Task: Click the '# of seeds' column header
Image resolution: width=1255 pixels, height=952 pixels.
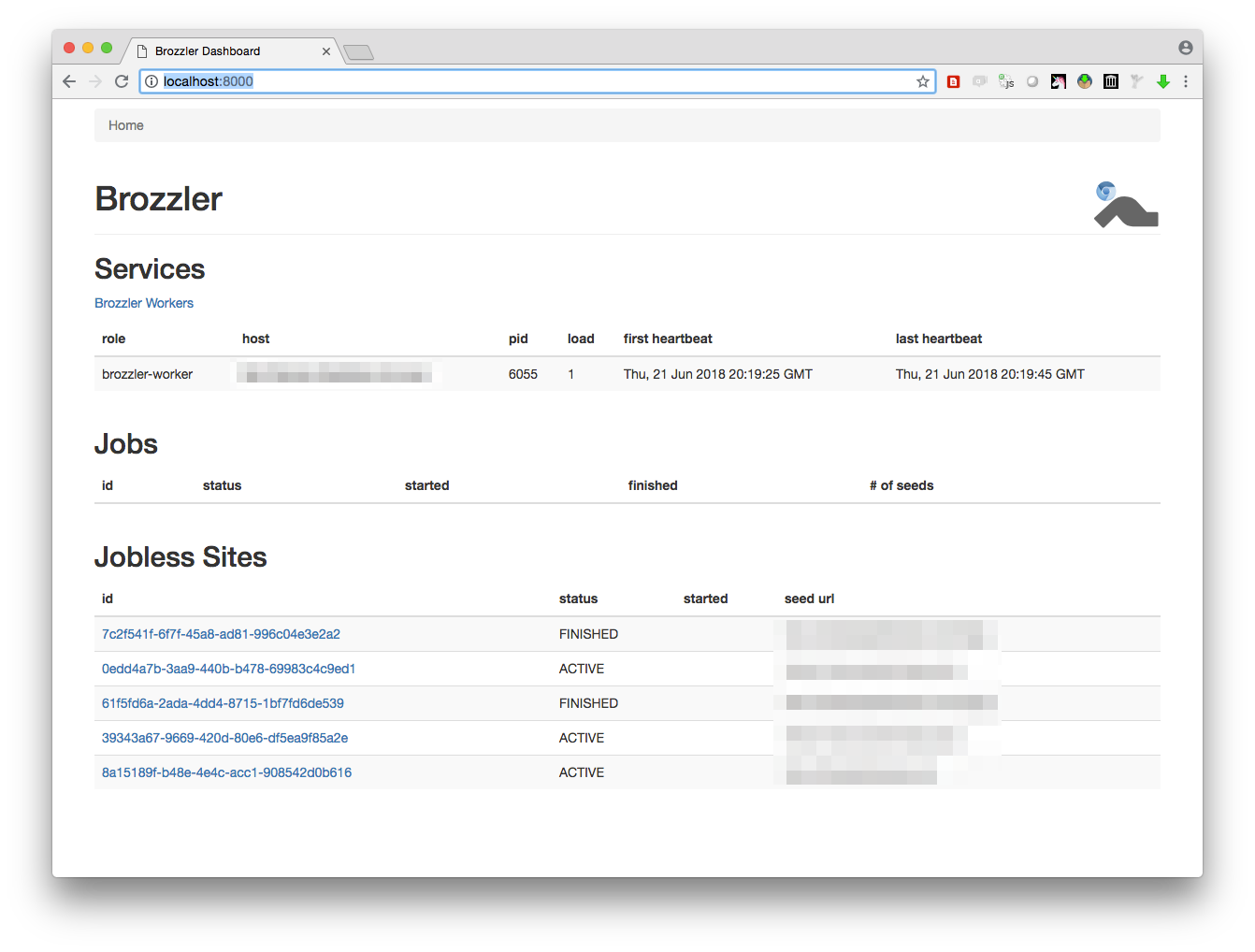Action: click(902, 485)
